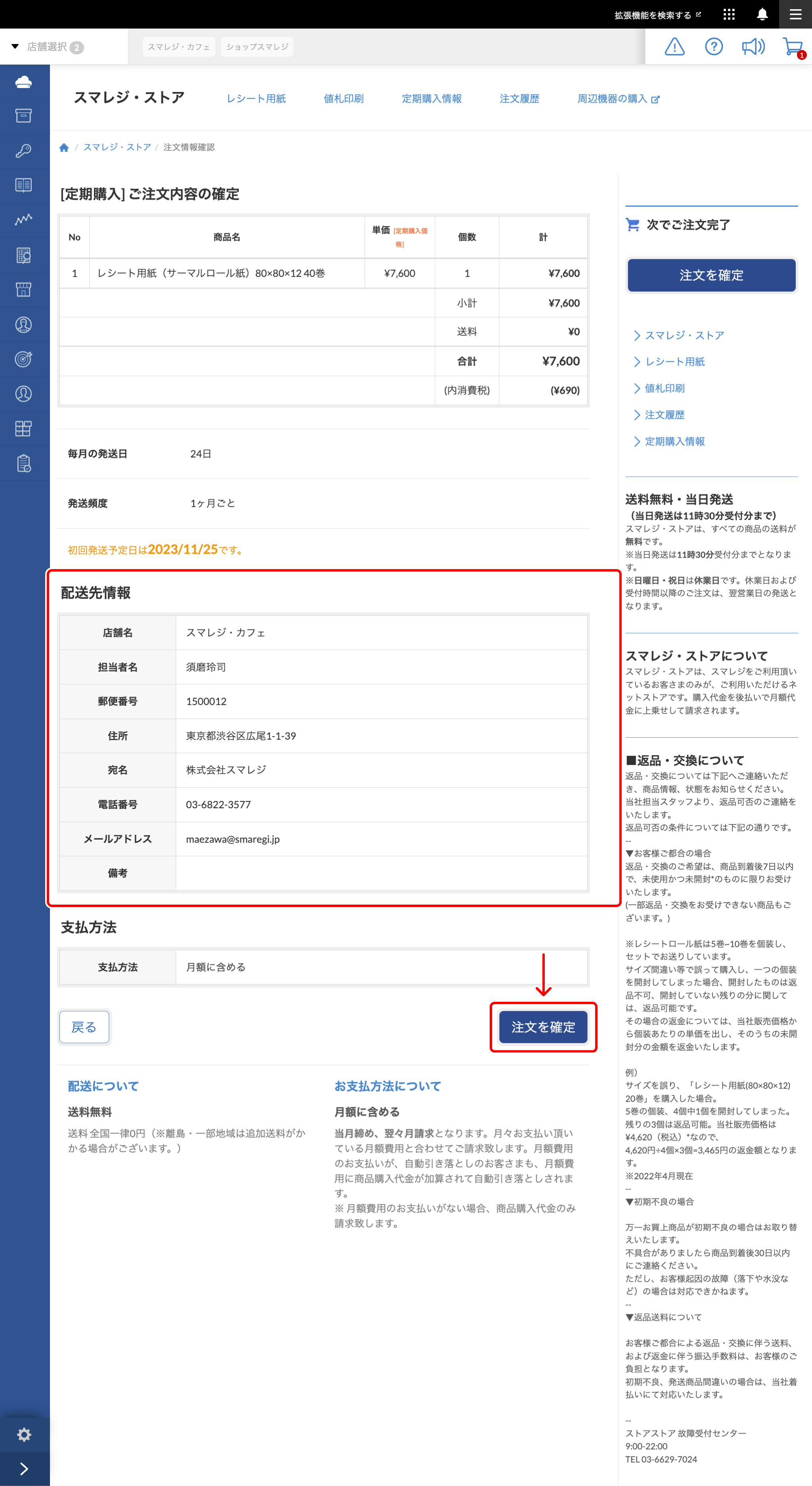Select the ショップスマレジ store tag
The width and height of the screenshot is (812, 1486).
click(x=257, y=47)
